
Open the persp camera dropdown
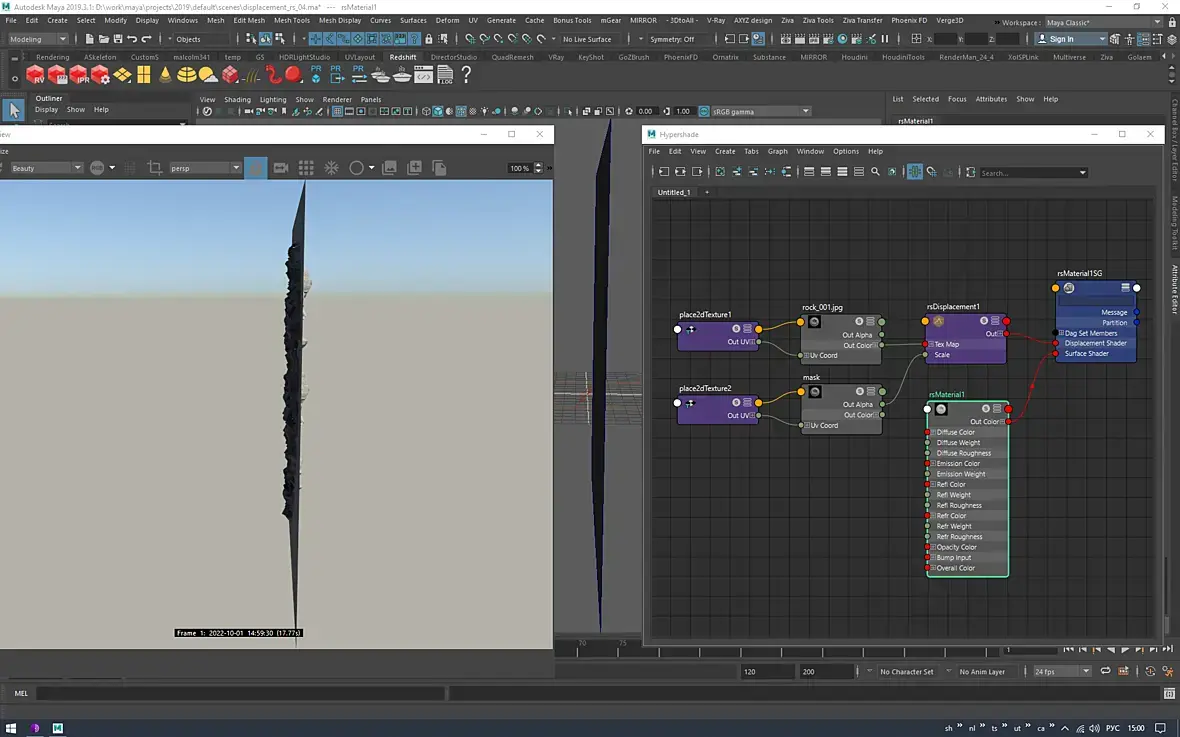[x=205, y=168]
